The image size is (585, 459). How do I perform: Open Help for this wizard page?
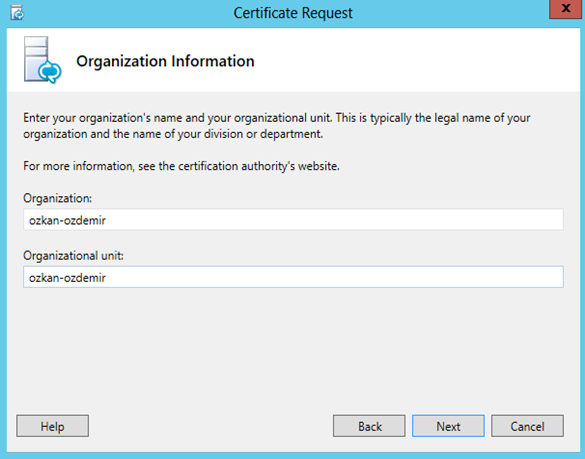tap(53, 426)
